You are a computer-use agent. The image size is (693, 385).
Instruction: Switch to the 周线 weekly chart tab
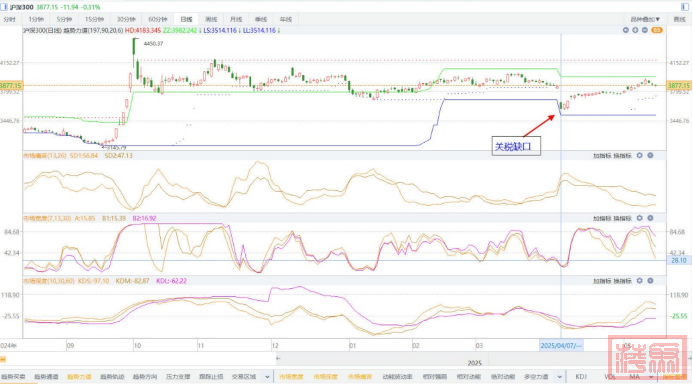[211, 19]
